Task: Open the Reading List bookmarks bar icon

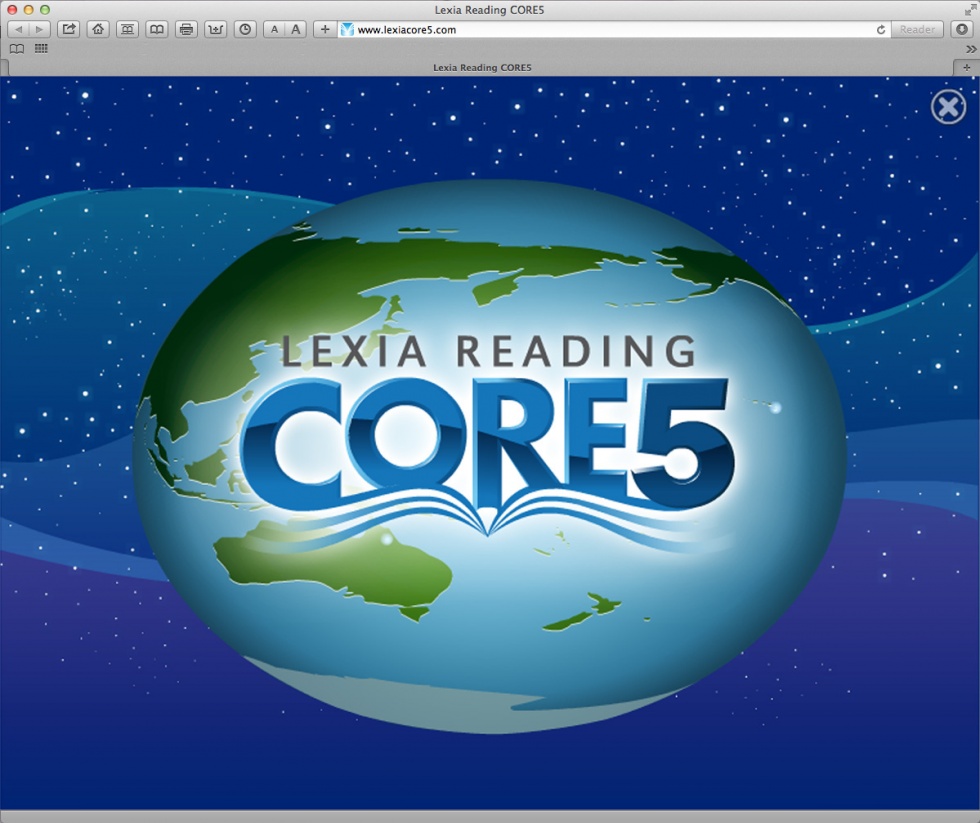Action: [16, 48]
